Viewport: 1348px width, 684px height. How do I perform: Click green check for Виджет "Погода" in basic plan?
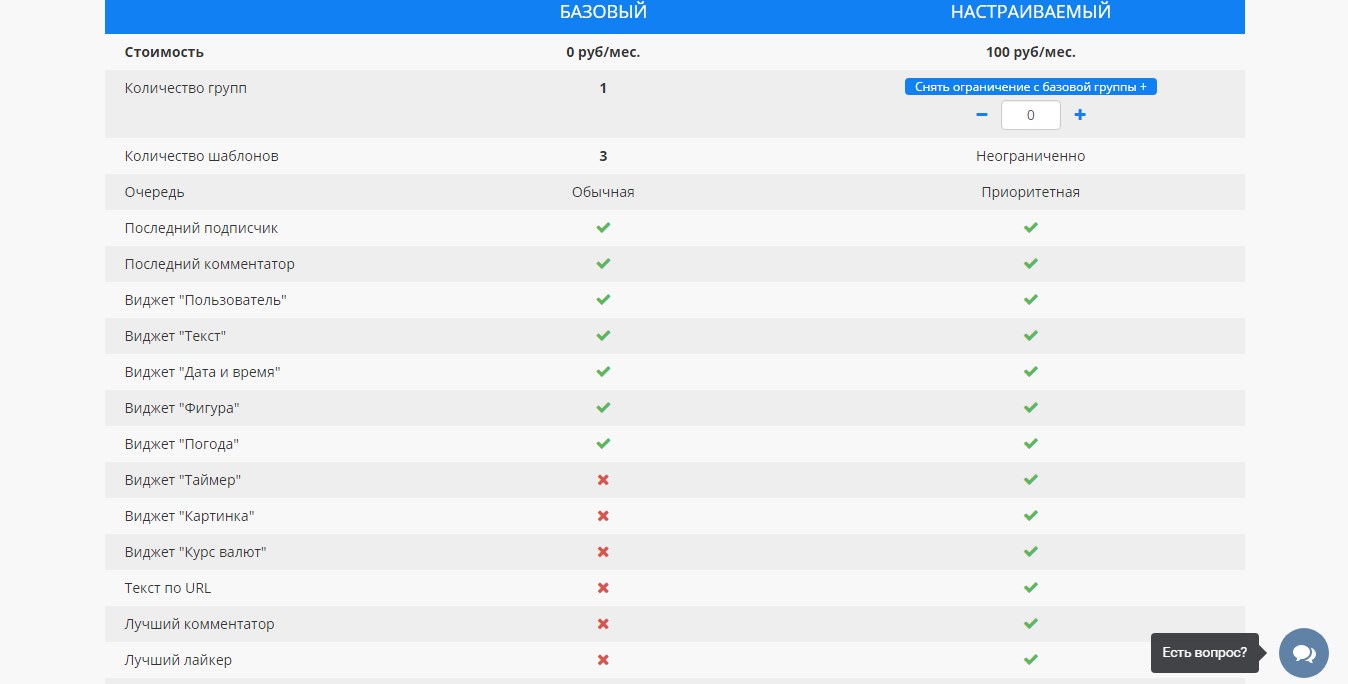(603, 444)
